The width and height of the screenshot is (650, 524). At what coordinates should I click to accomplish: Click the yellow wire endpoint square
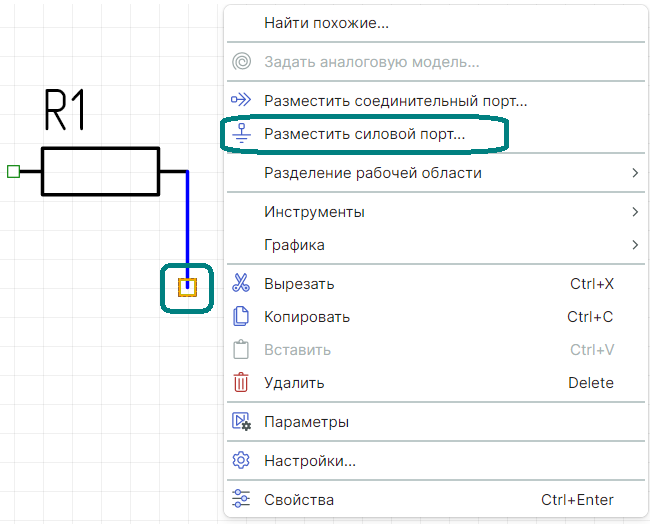click(x=187, y=288)
